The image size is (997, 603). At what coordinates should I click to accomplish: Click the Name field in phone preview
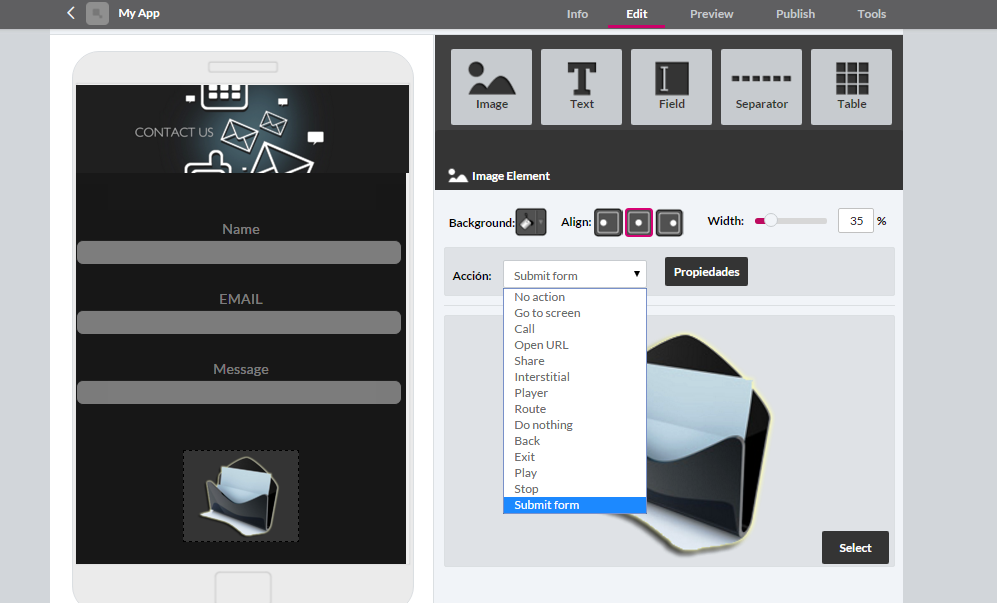pos(239,253)
